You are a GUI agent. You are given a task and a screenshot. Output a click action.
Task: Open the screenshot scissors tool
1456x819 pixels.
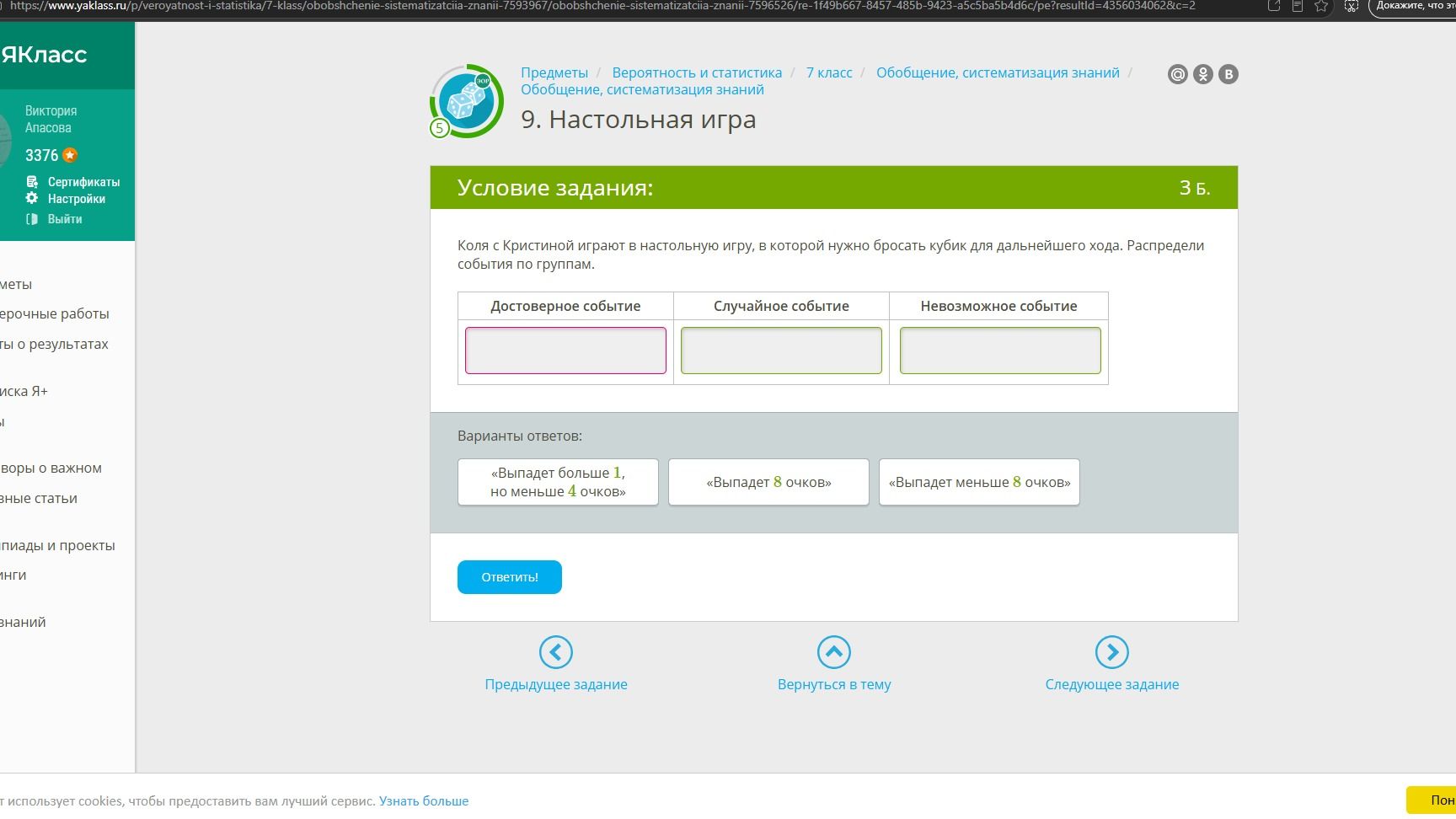point(1351,6)
